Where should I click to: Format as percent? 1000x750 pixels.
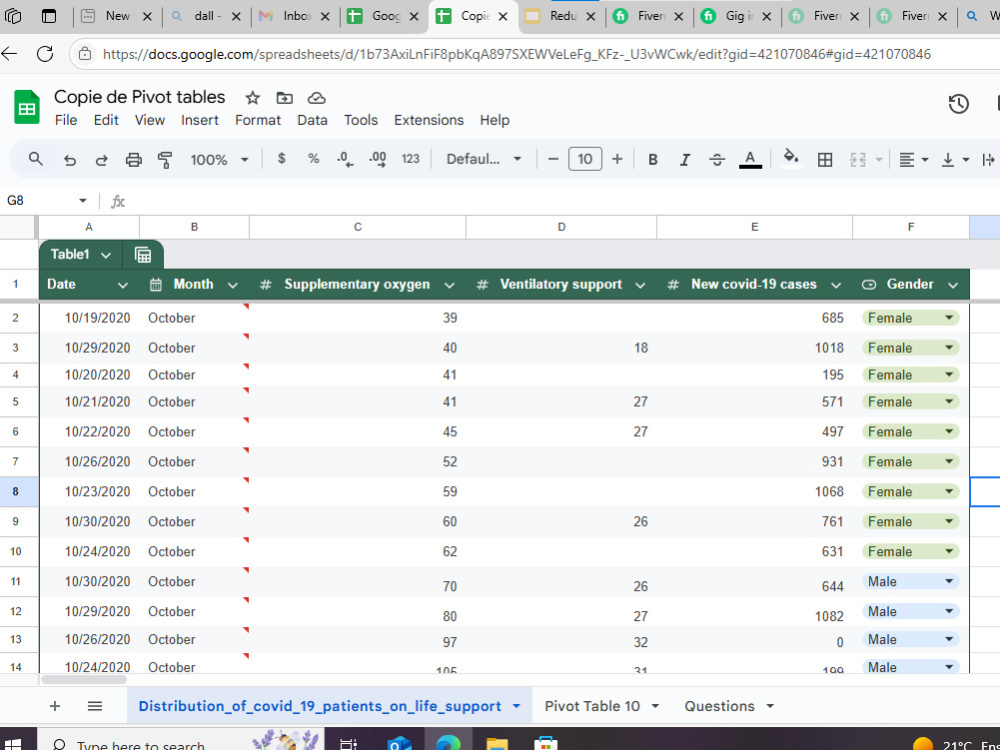click(x=313, y=159)
